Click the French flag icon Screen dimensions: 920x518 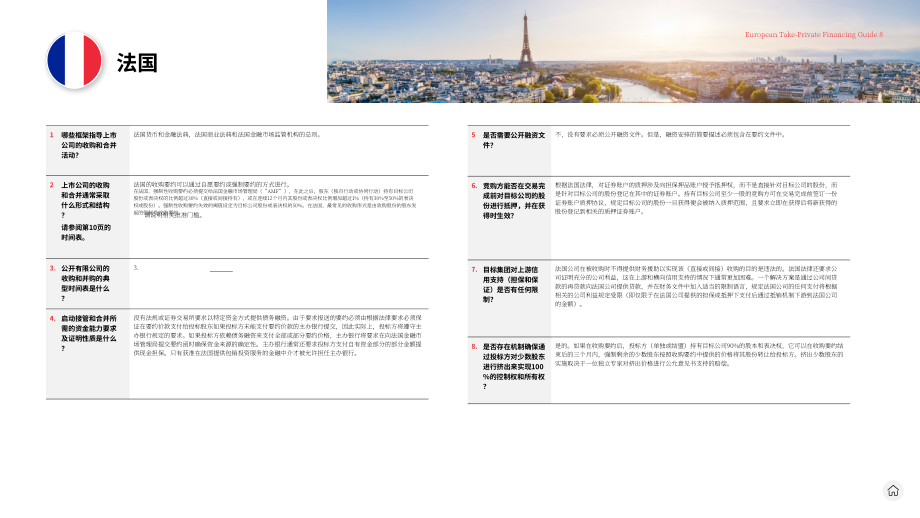75,60
